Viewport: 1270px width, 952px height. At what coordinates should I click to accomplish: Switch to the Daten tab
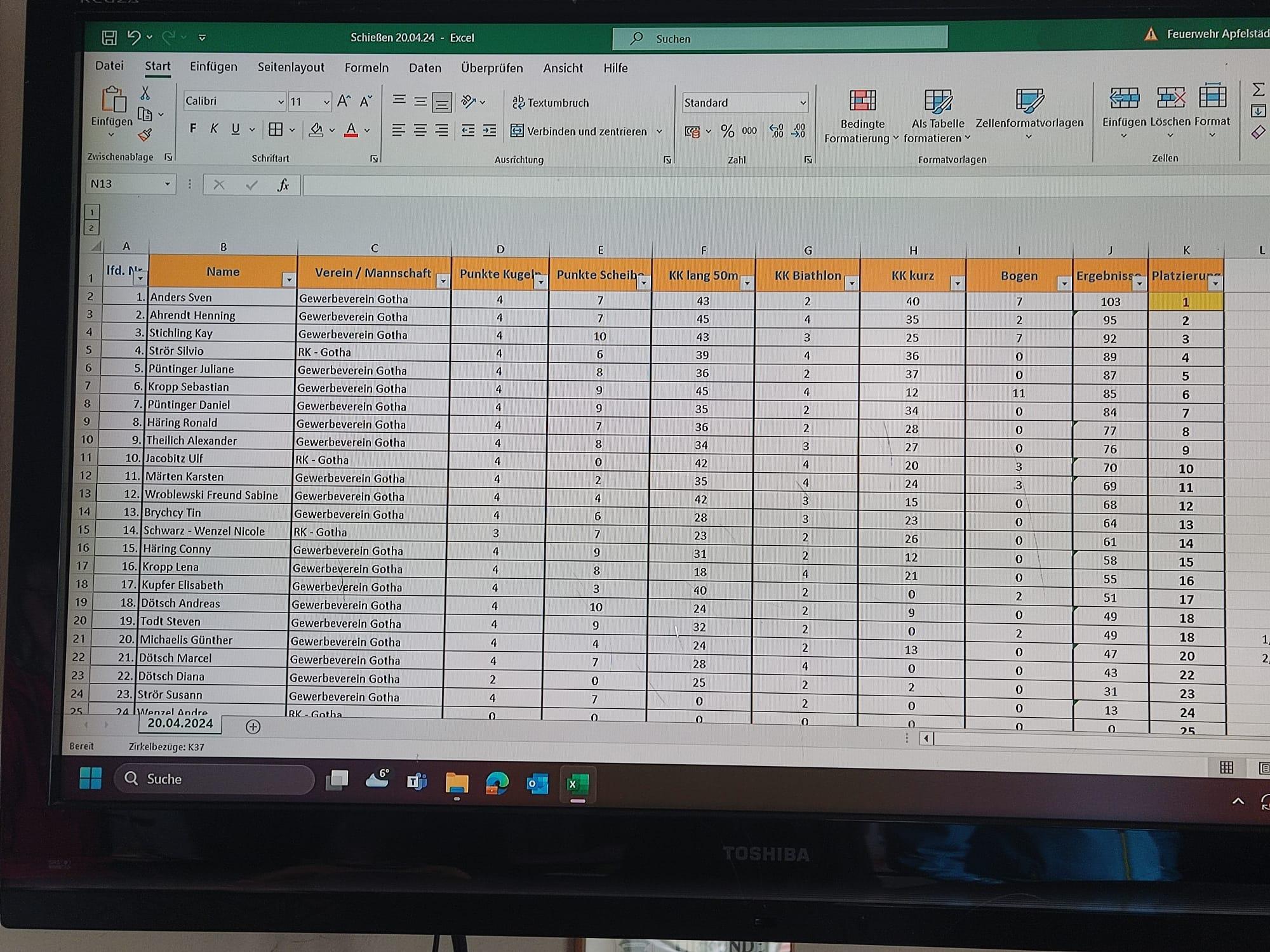click(425, 68)
